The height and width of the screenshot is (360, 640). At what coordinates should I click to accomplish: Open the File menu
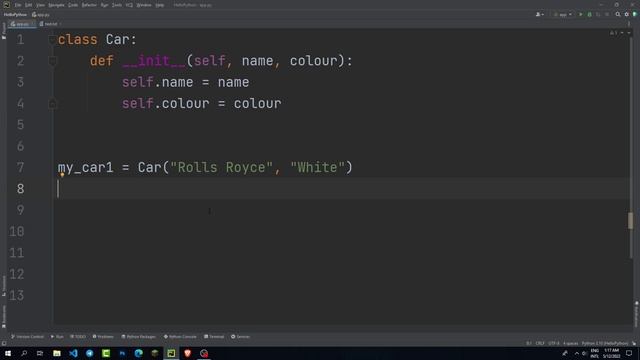point(18,5)
